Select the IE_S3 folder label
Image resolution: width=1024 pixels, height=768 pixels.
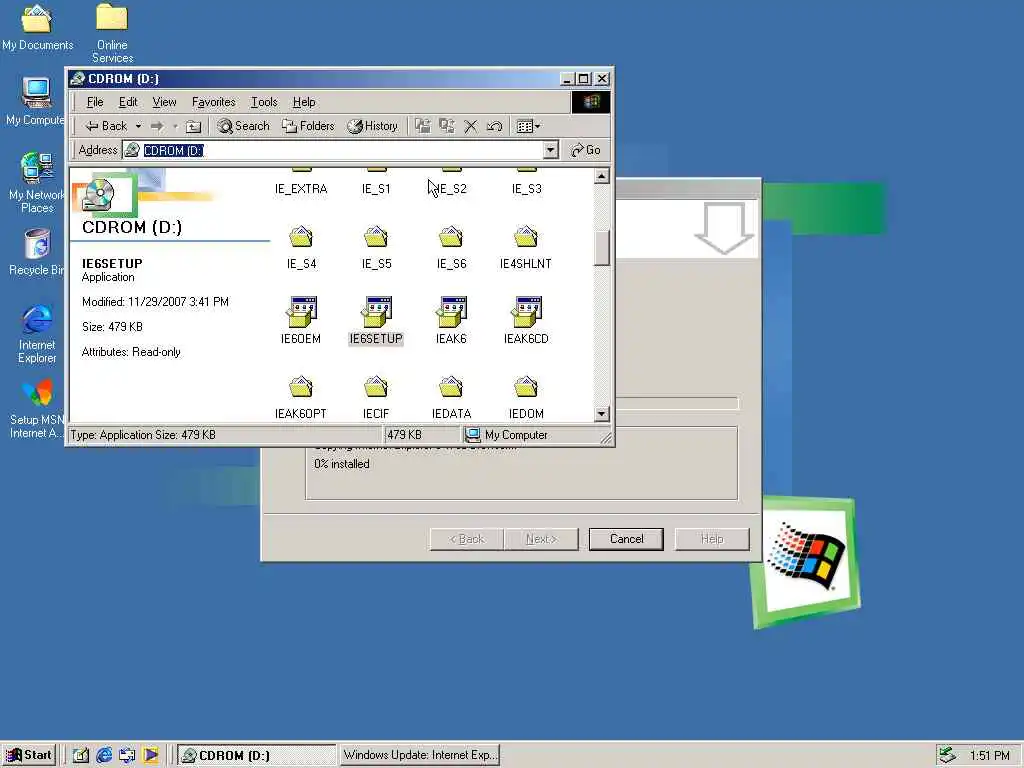coord(526,189)
